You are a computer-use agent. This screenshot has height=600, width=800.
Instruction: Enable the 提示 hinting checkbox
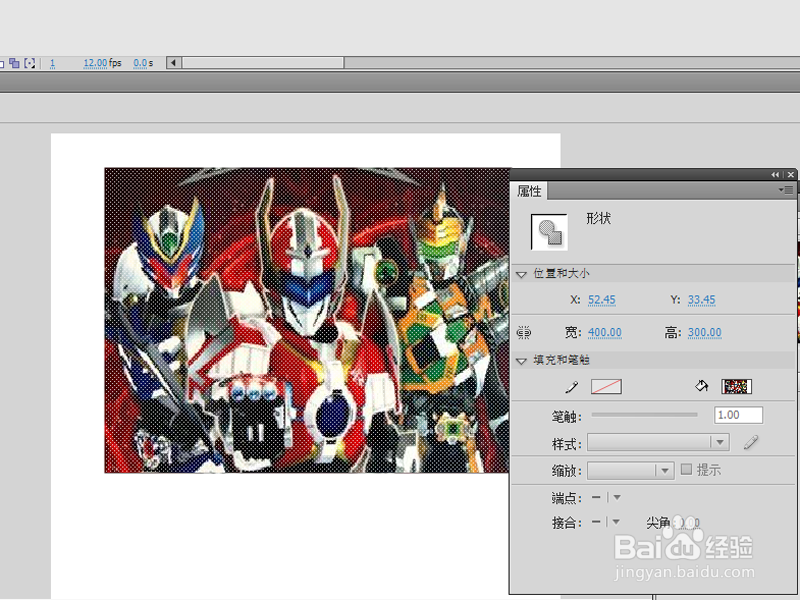[x=686, y=469]
